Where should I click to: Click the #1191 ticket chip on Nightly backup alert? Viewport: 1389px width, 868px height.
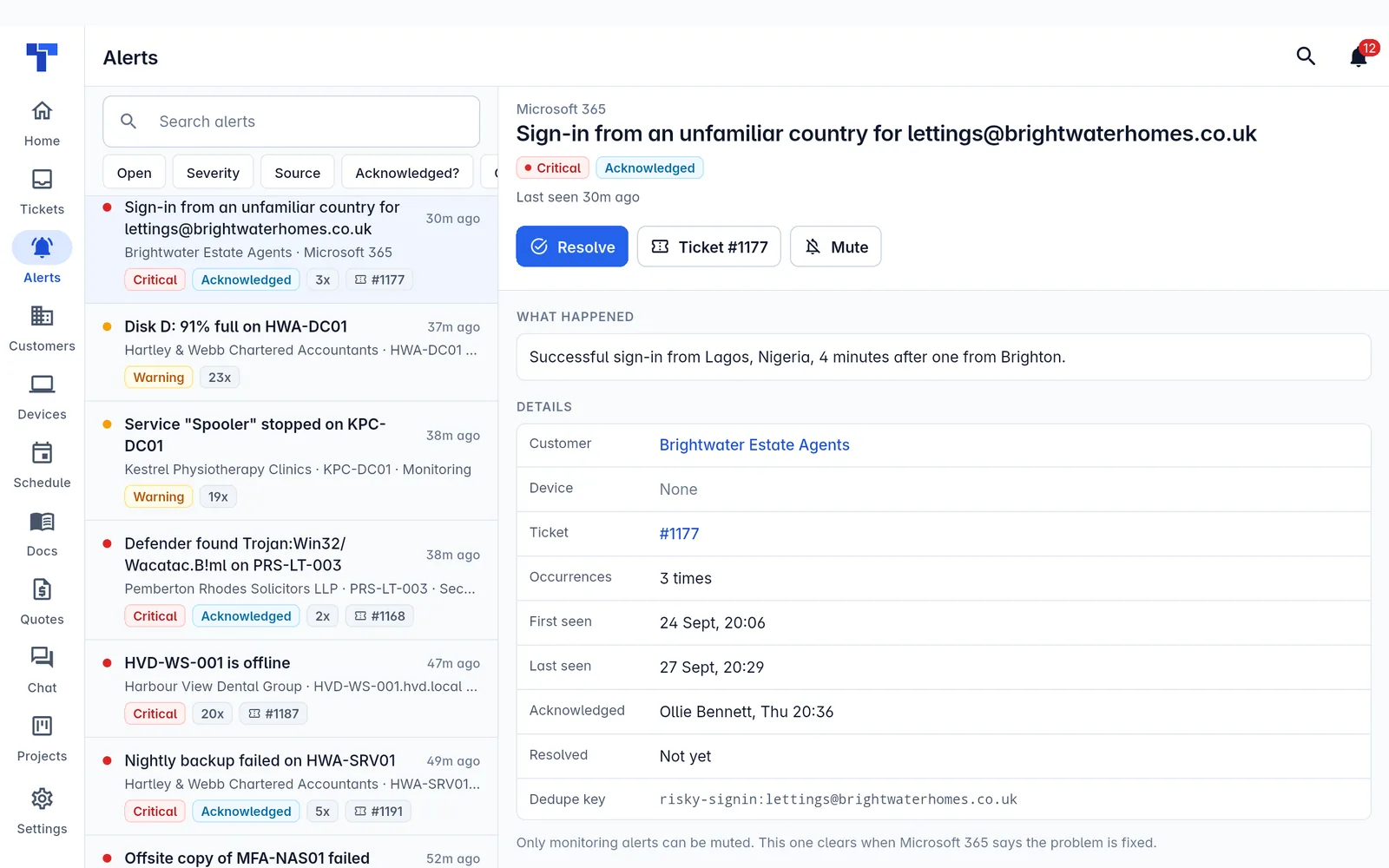click(x=379, y=812)
